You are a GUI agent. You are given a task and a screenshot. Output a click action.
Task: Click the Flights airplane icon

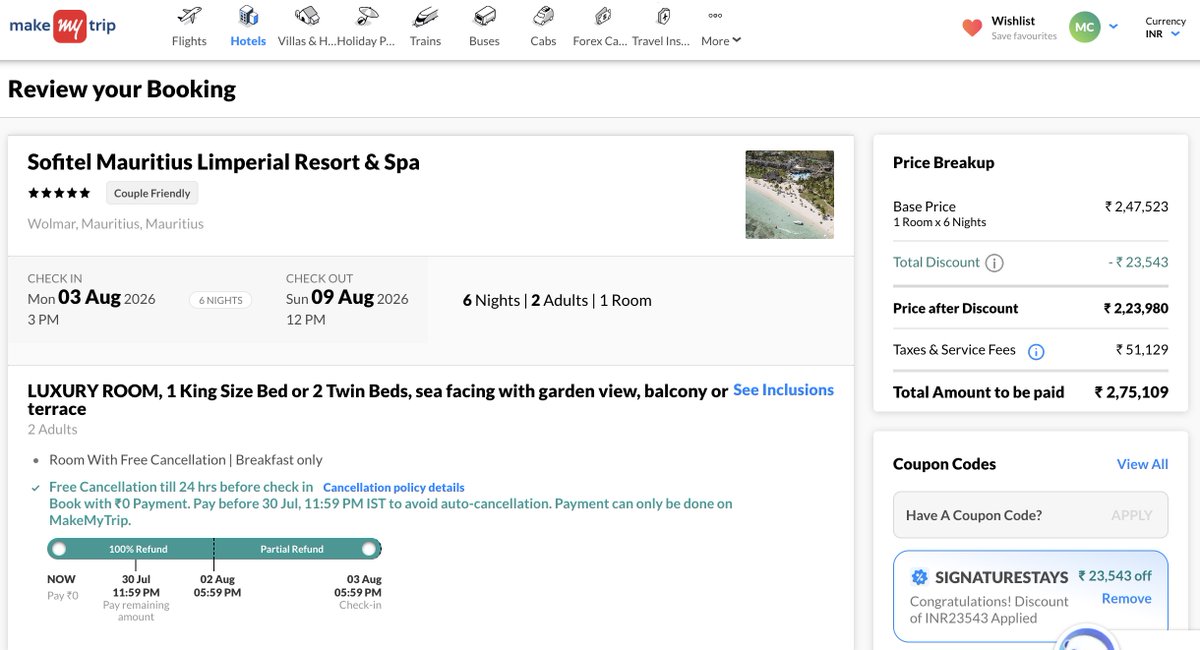[188, 16]
